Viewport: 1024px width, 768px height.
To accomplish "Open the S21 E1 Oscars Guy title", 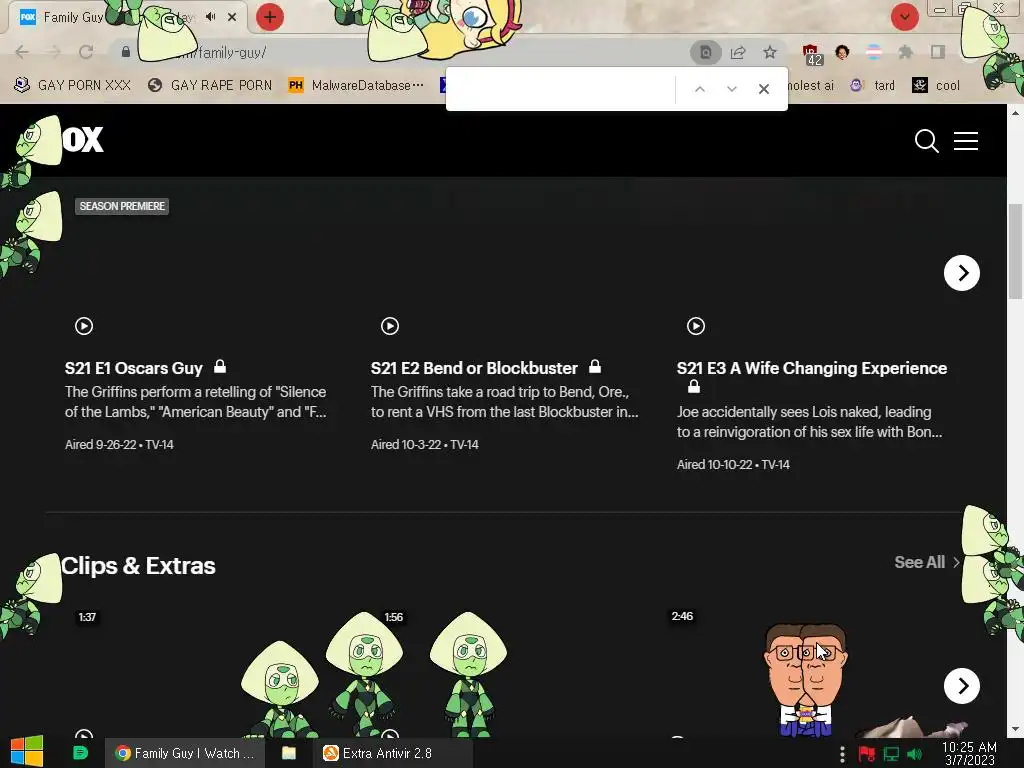I will click(x=134, y=368).
